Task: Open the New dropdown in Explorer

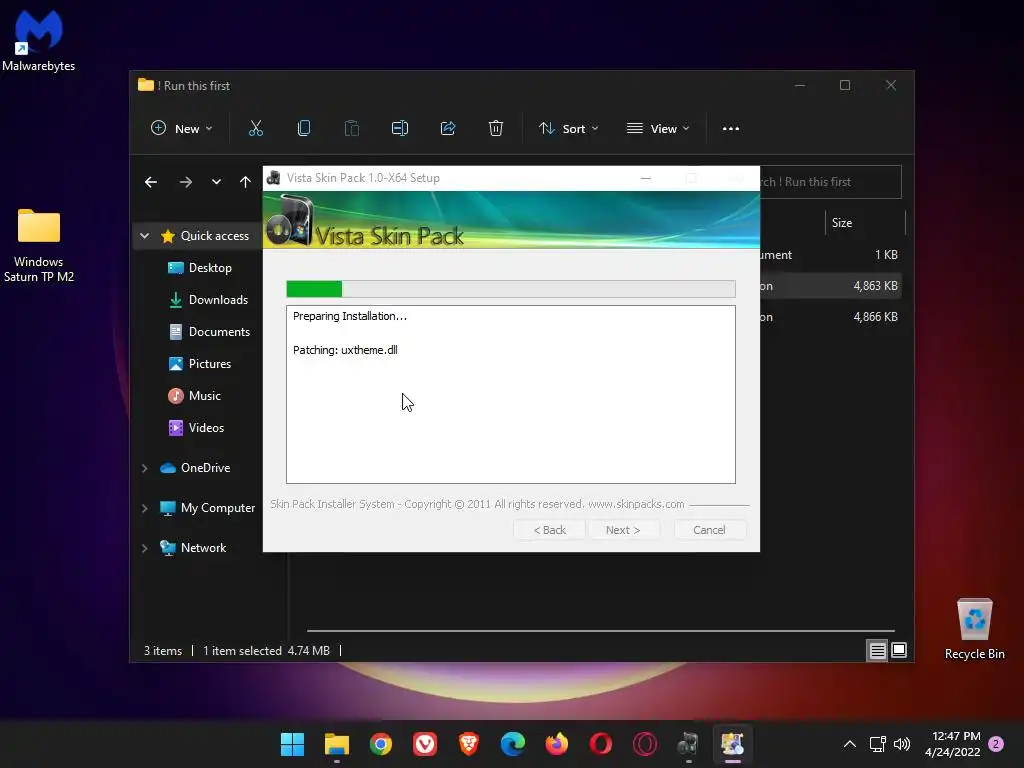Action: (182, 129)
